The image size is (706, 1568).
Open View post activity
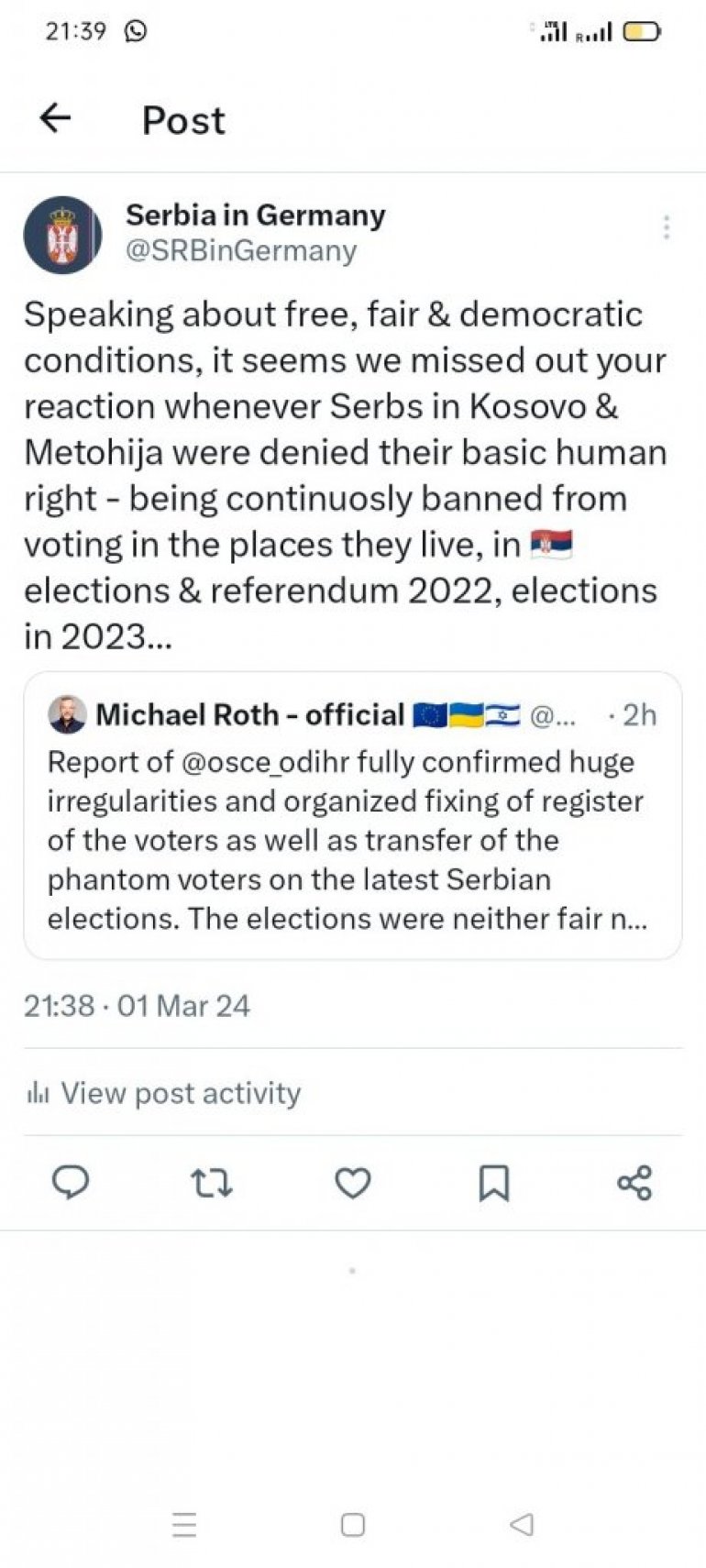pos(180,1093)
